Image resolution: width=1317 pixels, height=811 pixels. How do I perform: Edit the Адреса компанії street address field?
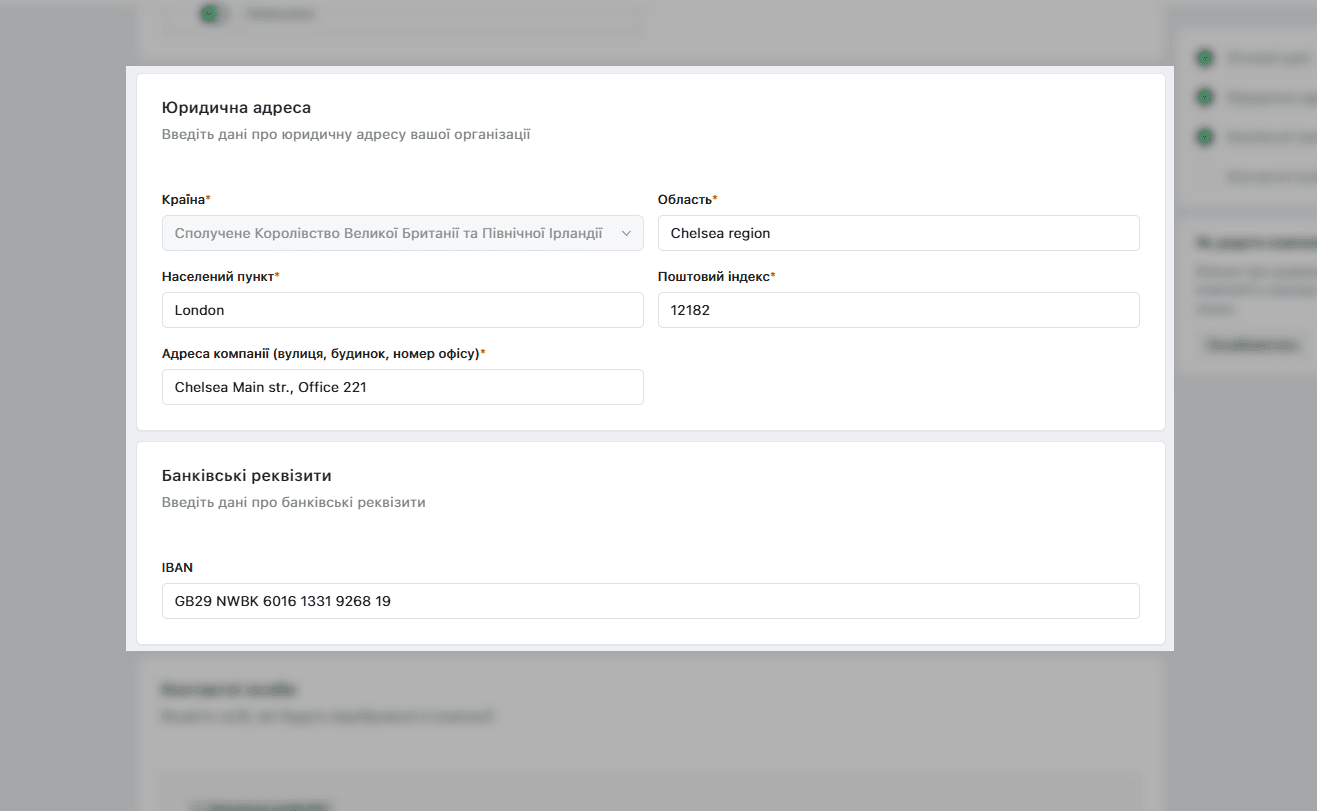tap(402, 387)
